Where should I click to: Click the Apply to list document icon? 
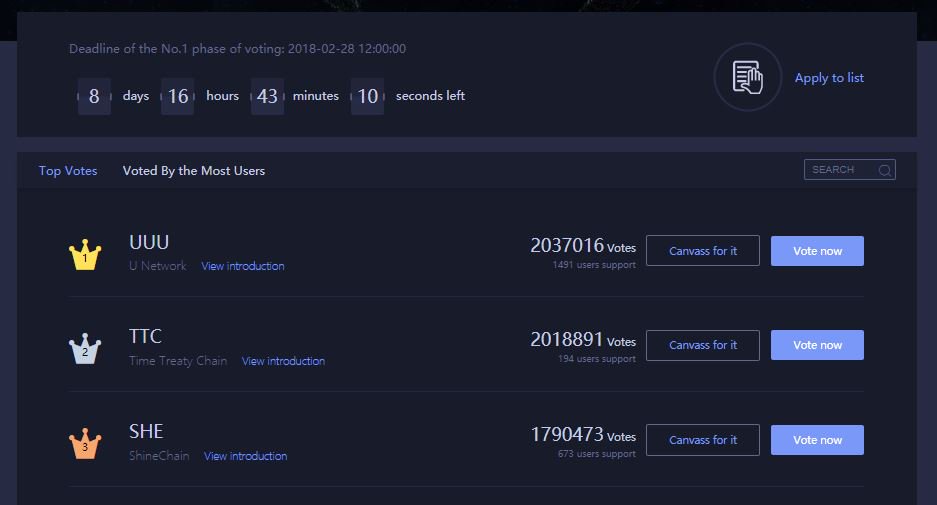tap(748, 77)
